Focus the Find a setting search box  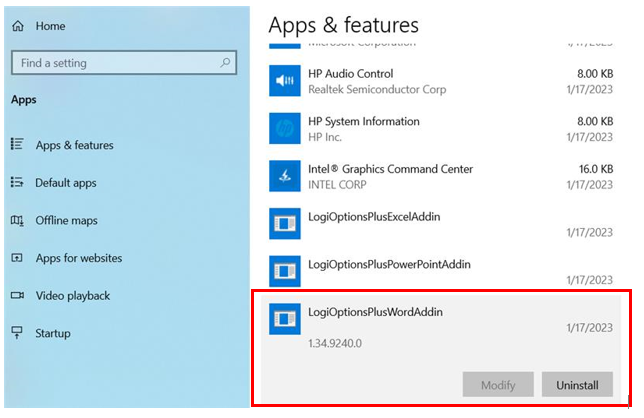tap(115, 63)
